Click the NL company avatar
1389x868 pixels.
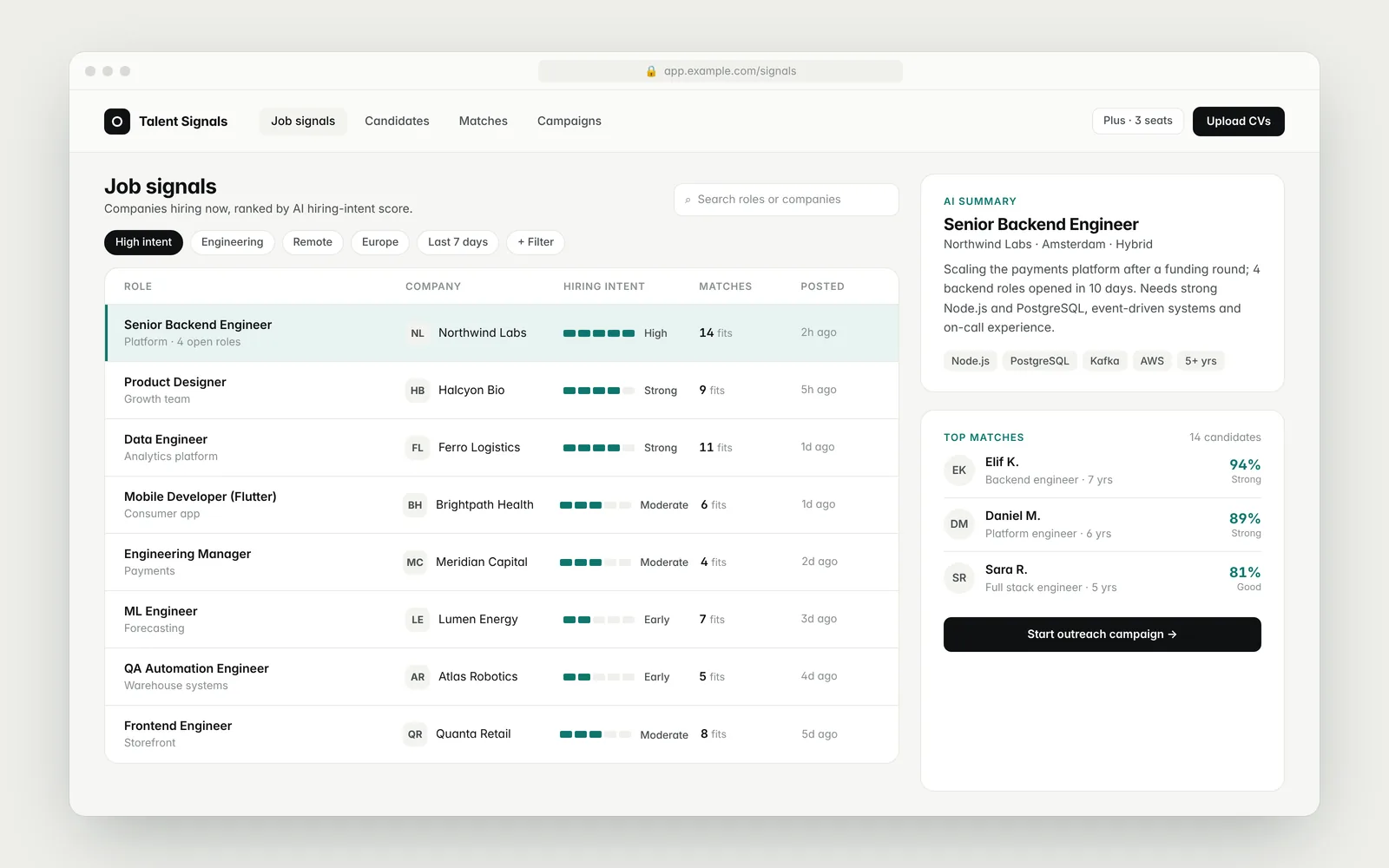pyautogui.click(x=418, y=333)
